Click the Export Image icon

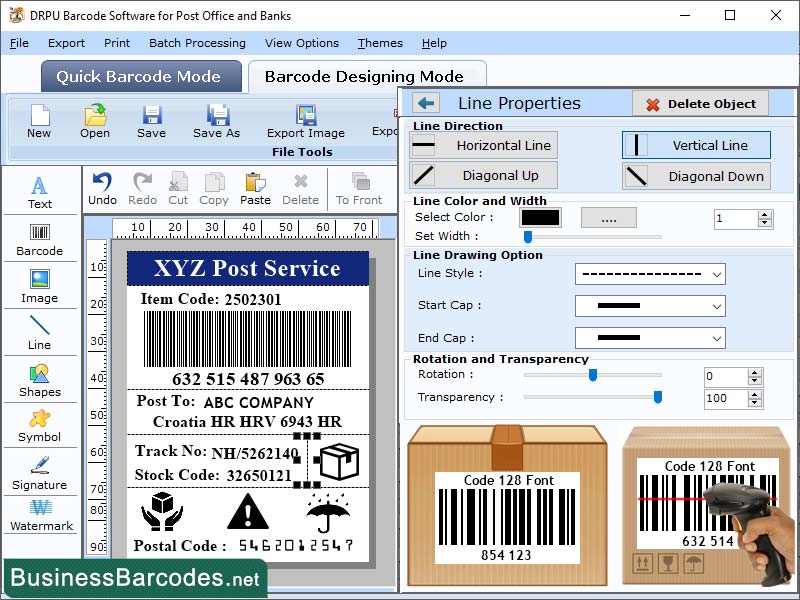click(306, 121)
